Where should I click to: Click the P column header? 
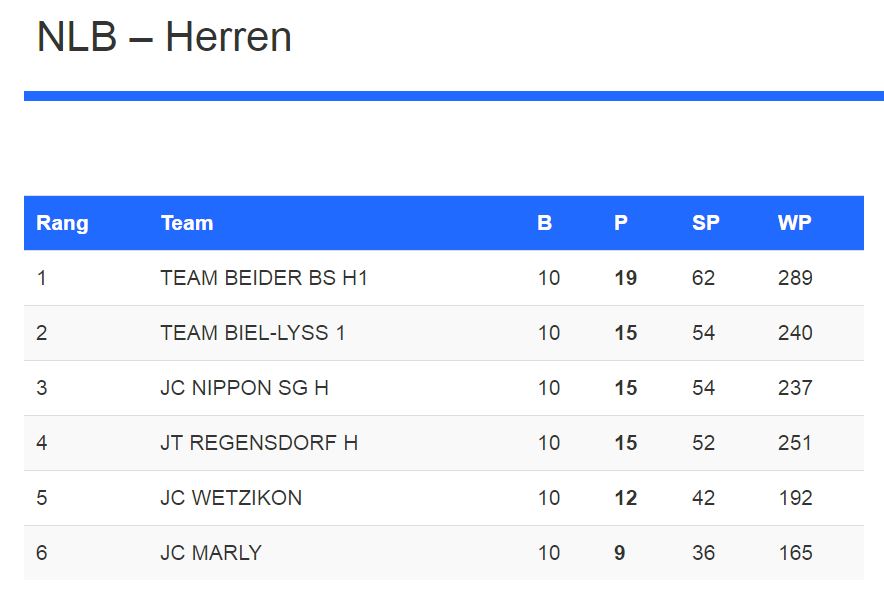[621, 223]
